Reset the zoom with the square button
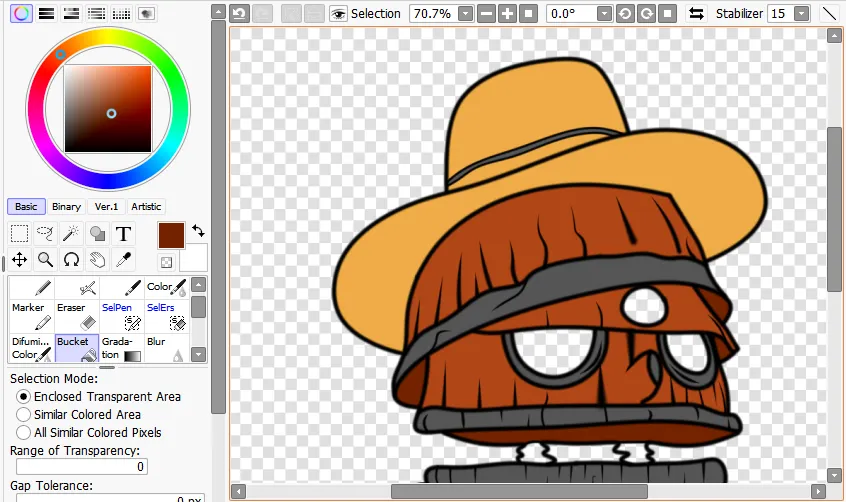Image resolution: width=846 pixels, height=502 pixels. [x=528, y=13]
